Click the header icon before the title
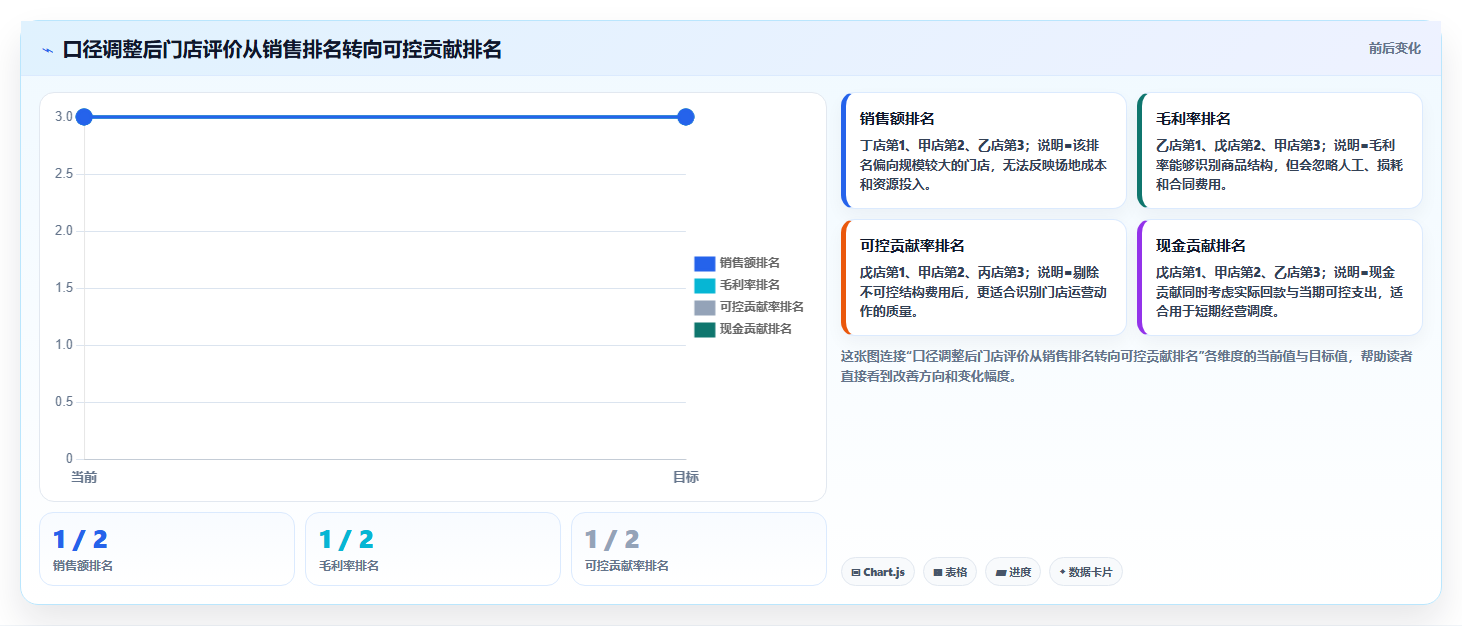Viewport: 1462px width, 626px height. pyautogui.click(x=47, y=50)
